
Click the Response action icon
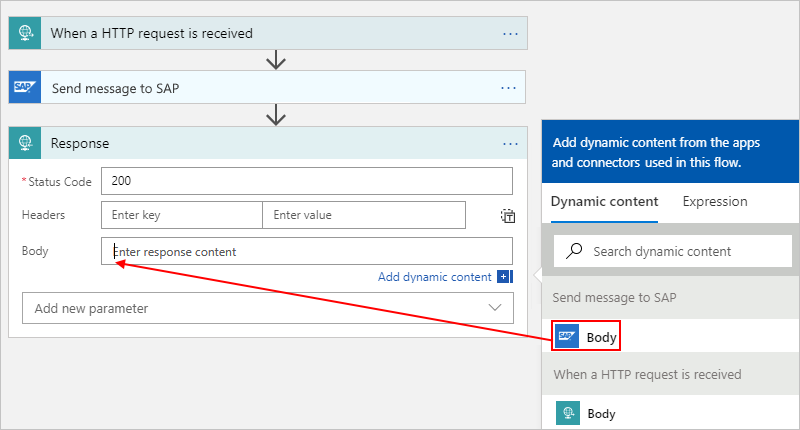point(25,143)
